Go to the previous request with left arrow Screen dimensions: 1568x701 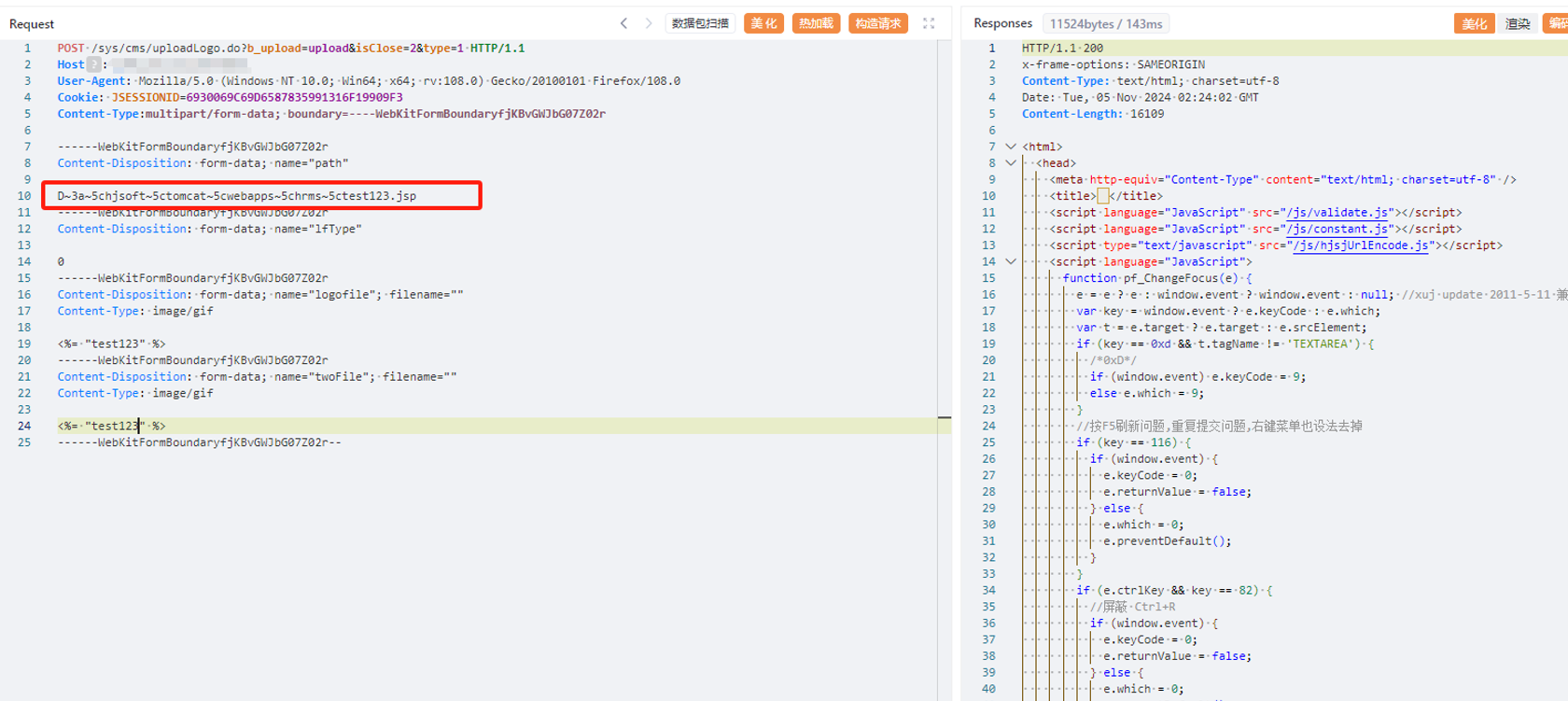click(623, 23)
